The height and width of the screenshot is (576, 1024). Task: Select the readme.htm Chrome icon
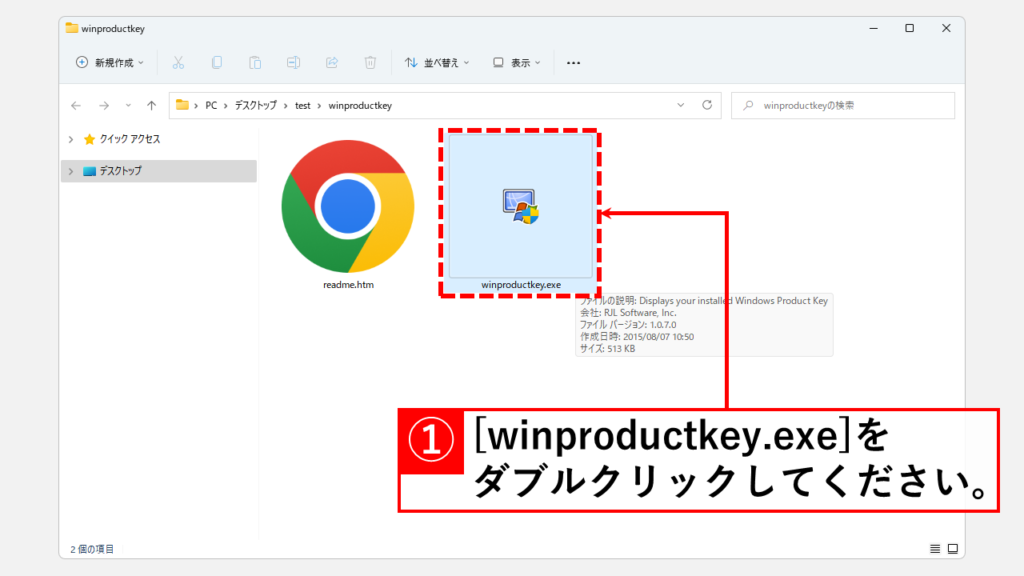coord(348,206)
